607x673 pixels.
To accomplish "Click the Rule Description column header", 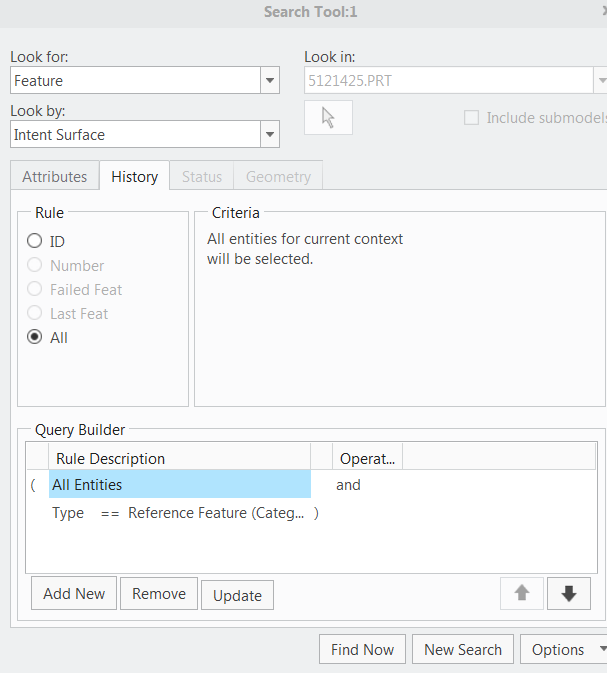I will tap(180, 459).
